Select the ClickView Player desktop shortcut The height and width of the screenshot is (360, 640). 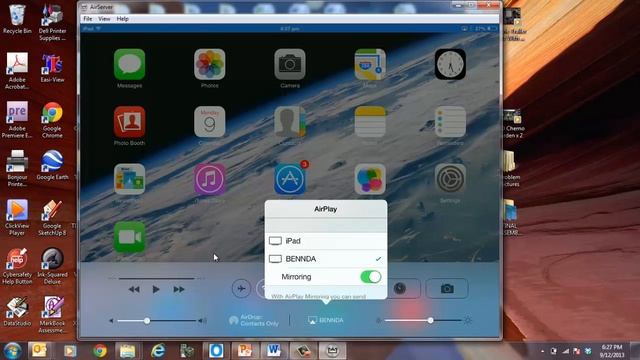[x=17, y=218]
